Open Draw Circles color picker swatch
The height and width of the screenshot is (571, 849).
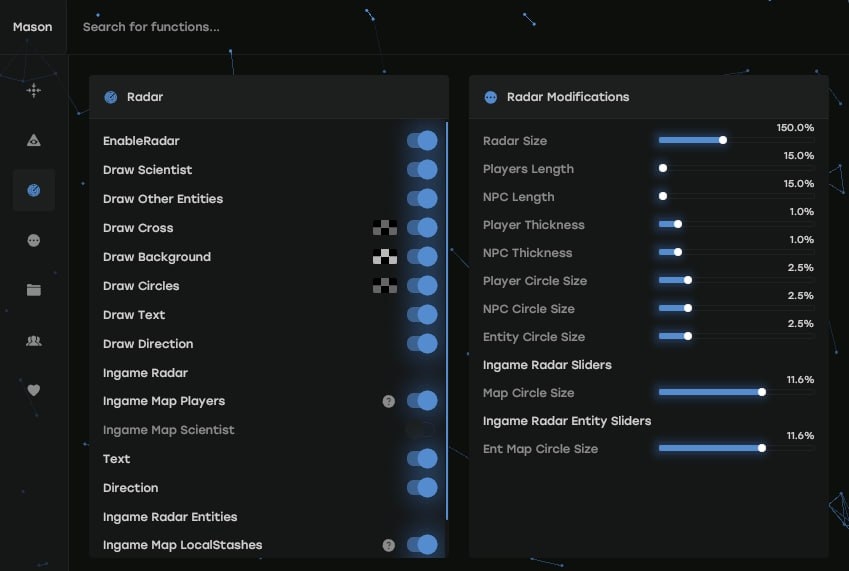(385, 286)
